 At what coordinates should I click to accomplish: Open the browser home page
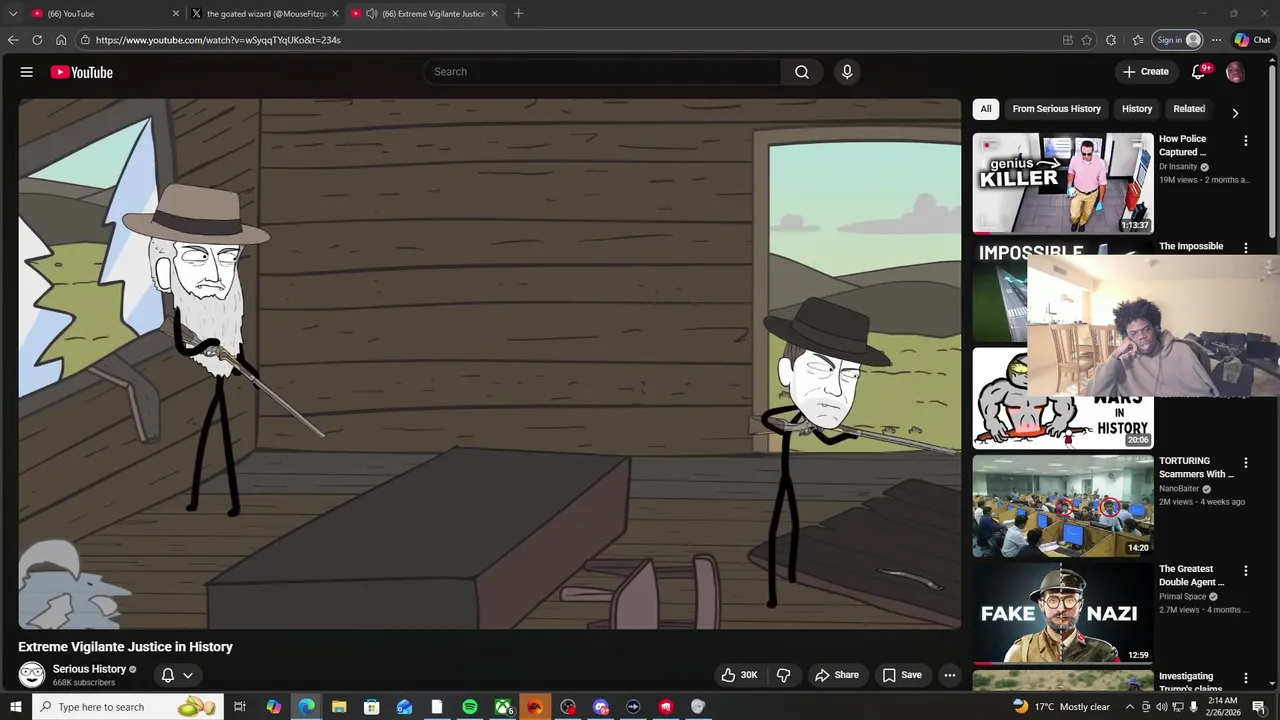61,40
